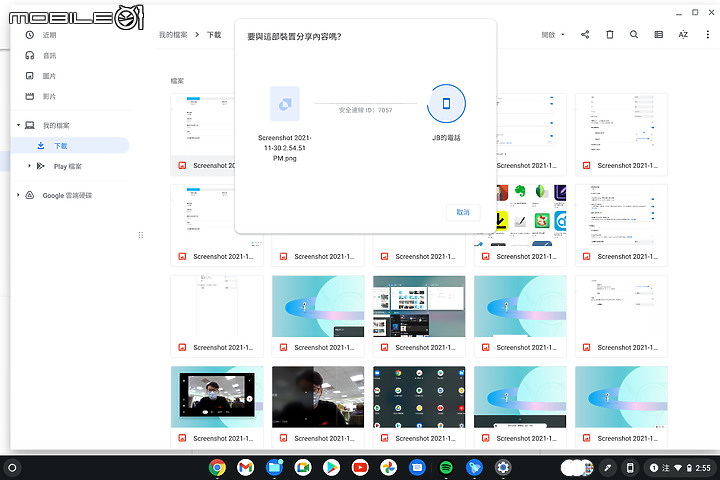Click the share icon in the Files toolbar
This screenshot has width=720, height=480.
click(585, 34)
